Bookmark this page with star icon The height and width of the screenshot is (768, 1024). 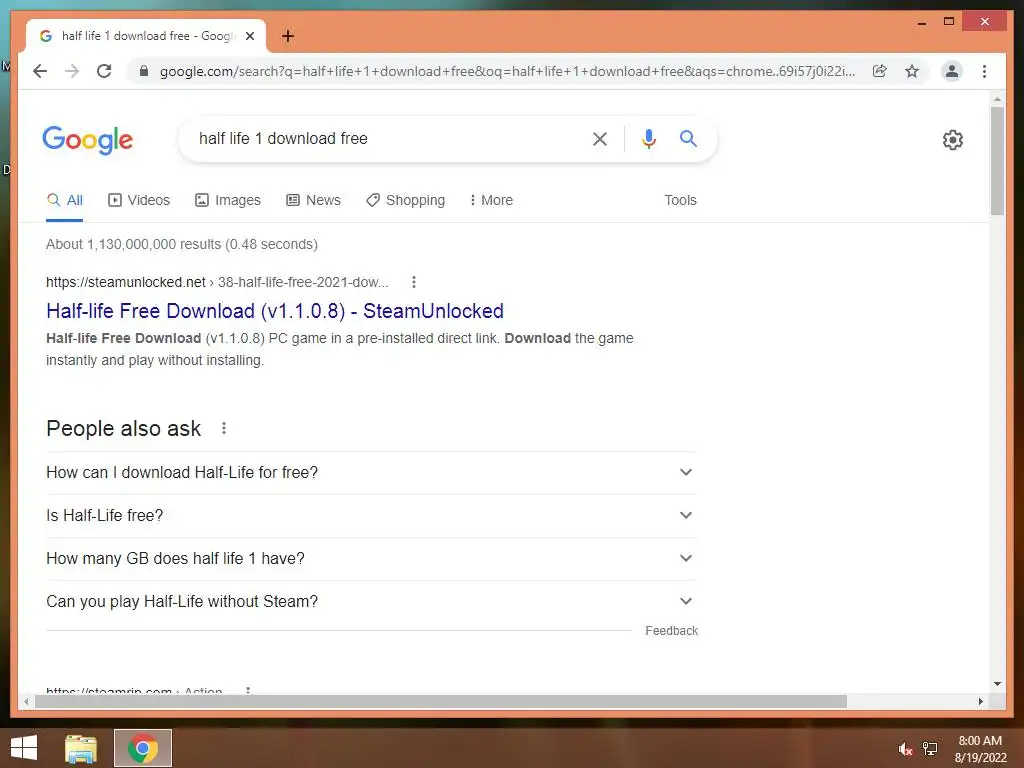coord(912,71)
